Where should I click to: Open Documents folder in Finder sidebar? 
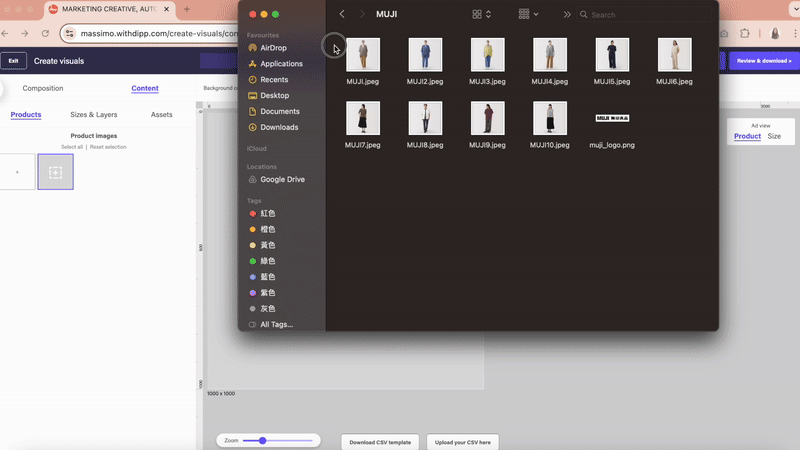tap(274, 111)
